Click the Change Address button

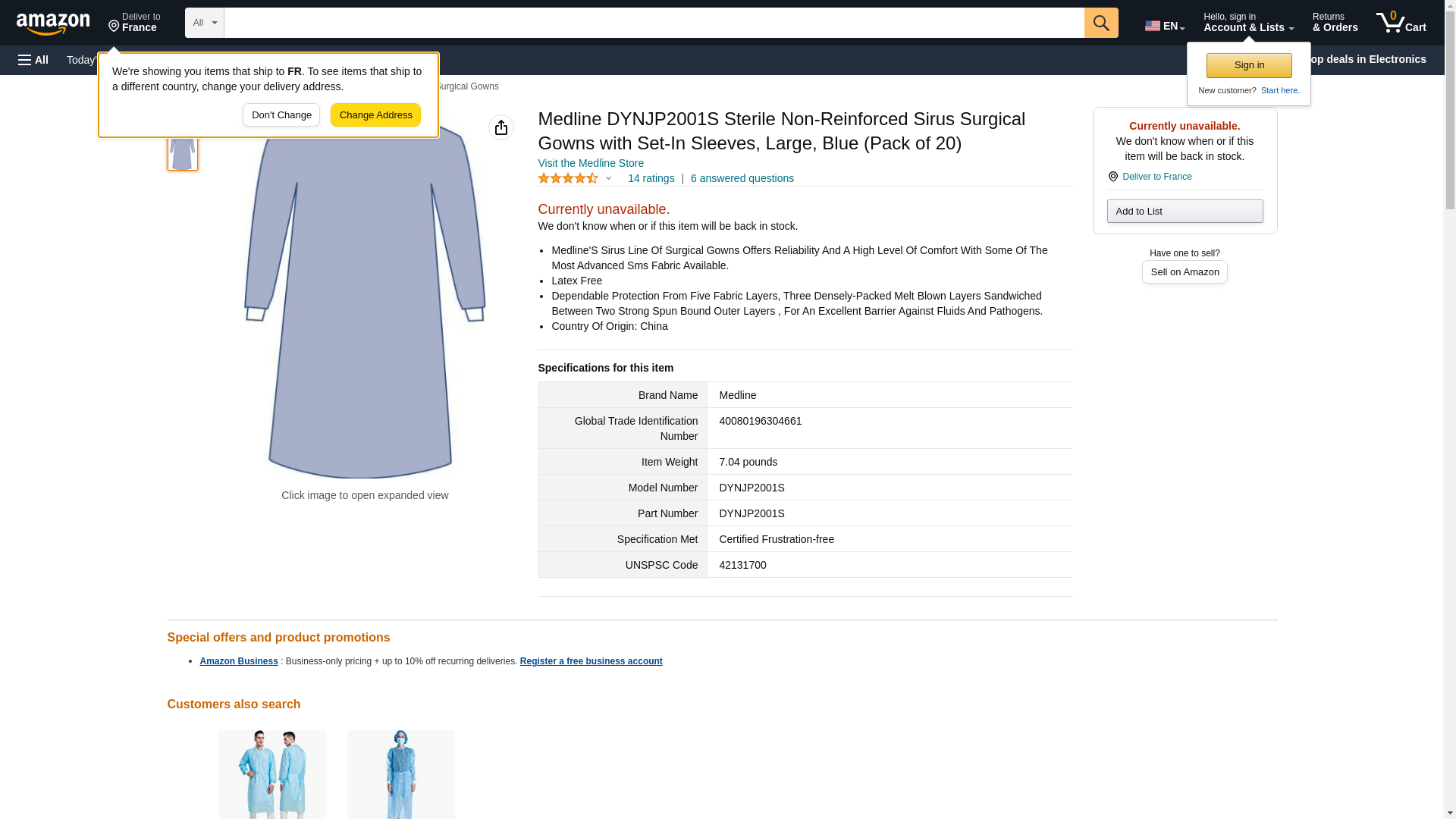[375, 115]
